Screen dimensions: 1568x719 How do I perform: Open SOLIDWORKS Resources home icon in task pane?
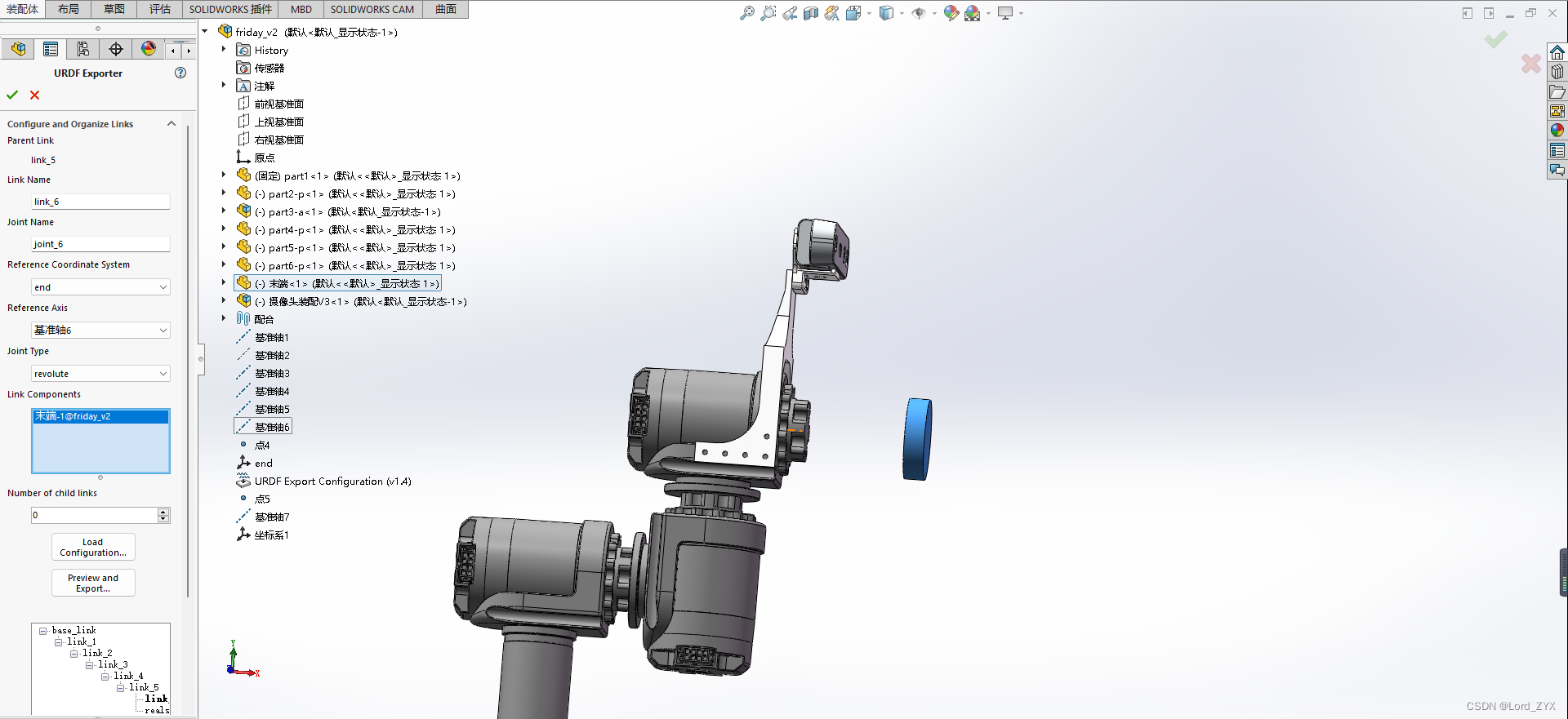pos(1557,52)
